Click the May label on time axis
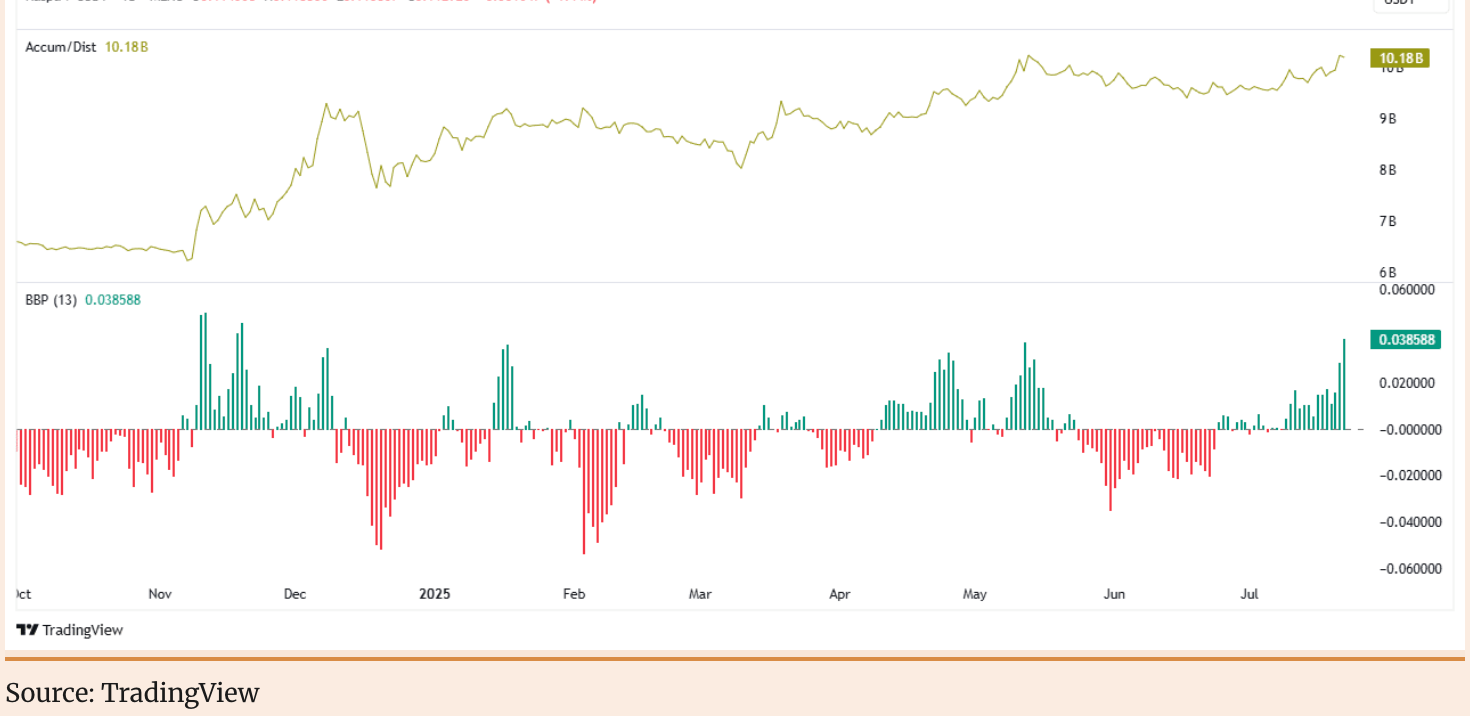Screen dimensions: 1470x716 click(974, 594)
